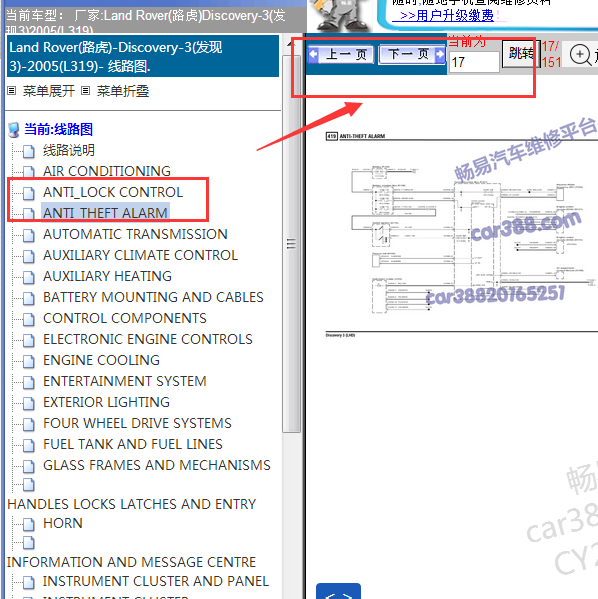The height and width of the screenshot is (599, 598).
Task: Open HANDLES LOCKS LATCHES AND ENTRY entry
Action: [x=131, y=504]
